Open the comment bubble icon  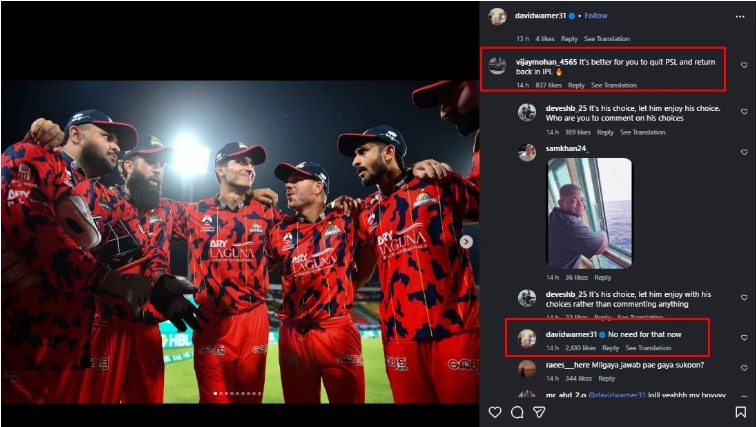(517, 412)
